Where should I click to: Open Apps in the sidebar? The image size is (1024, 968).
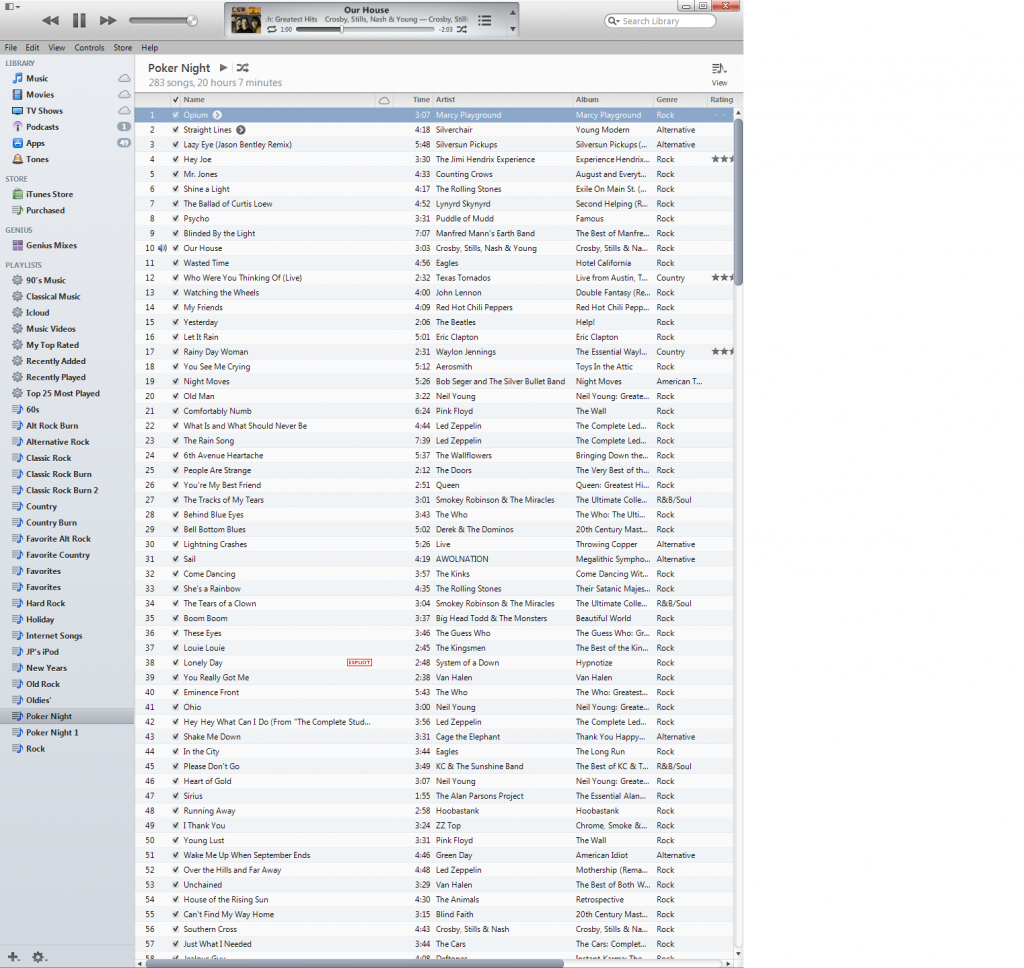(35, 144)
